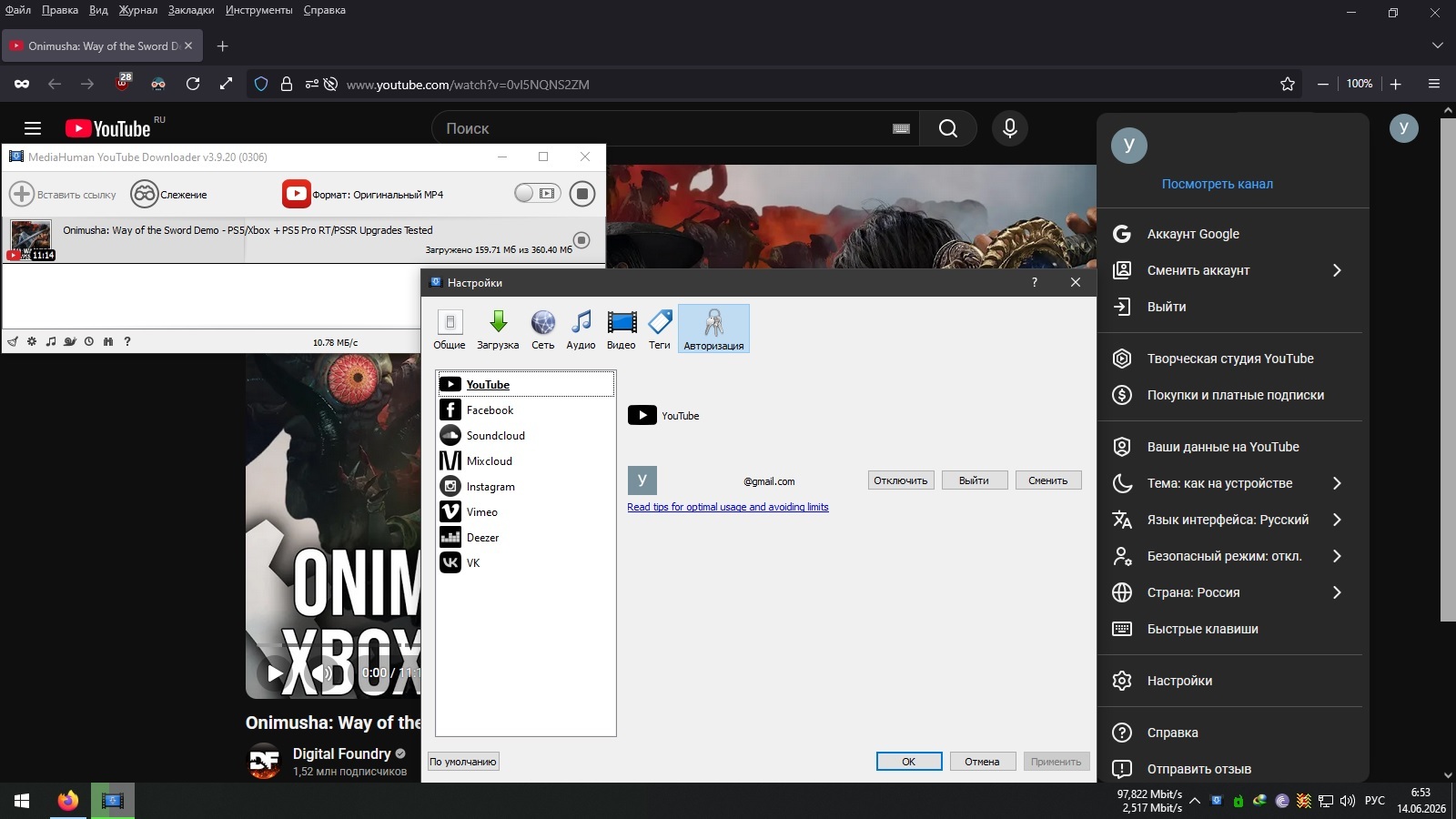
Task: Stop the Onimusha video download
Action: tap(582, 240)
